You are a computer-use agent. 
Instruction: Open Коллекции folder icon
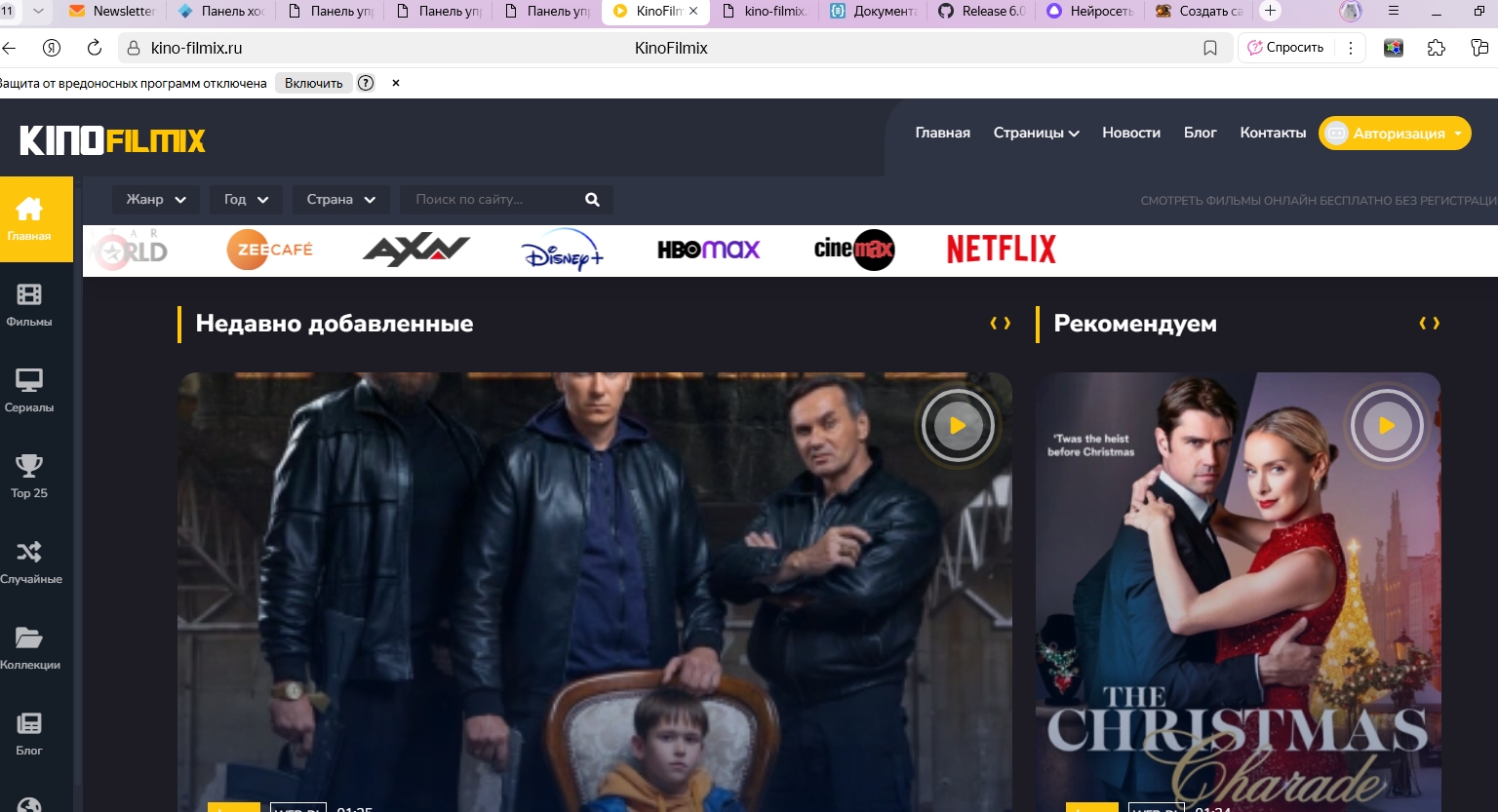[x=29, y=647]
